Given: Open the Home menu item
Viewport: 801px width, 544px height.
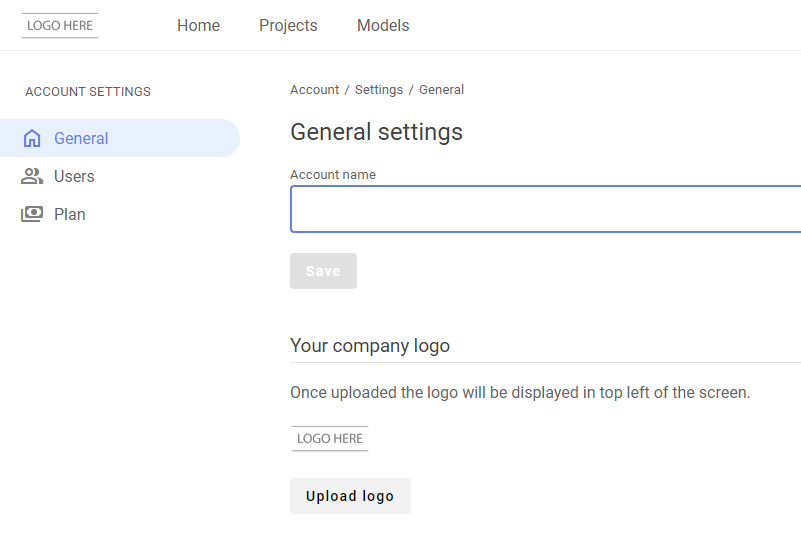Looking at the screenshot, I should 198,26.
